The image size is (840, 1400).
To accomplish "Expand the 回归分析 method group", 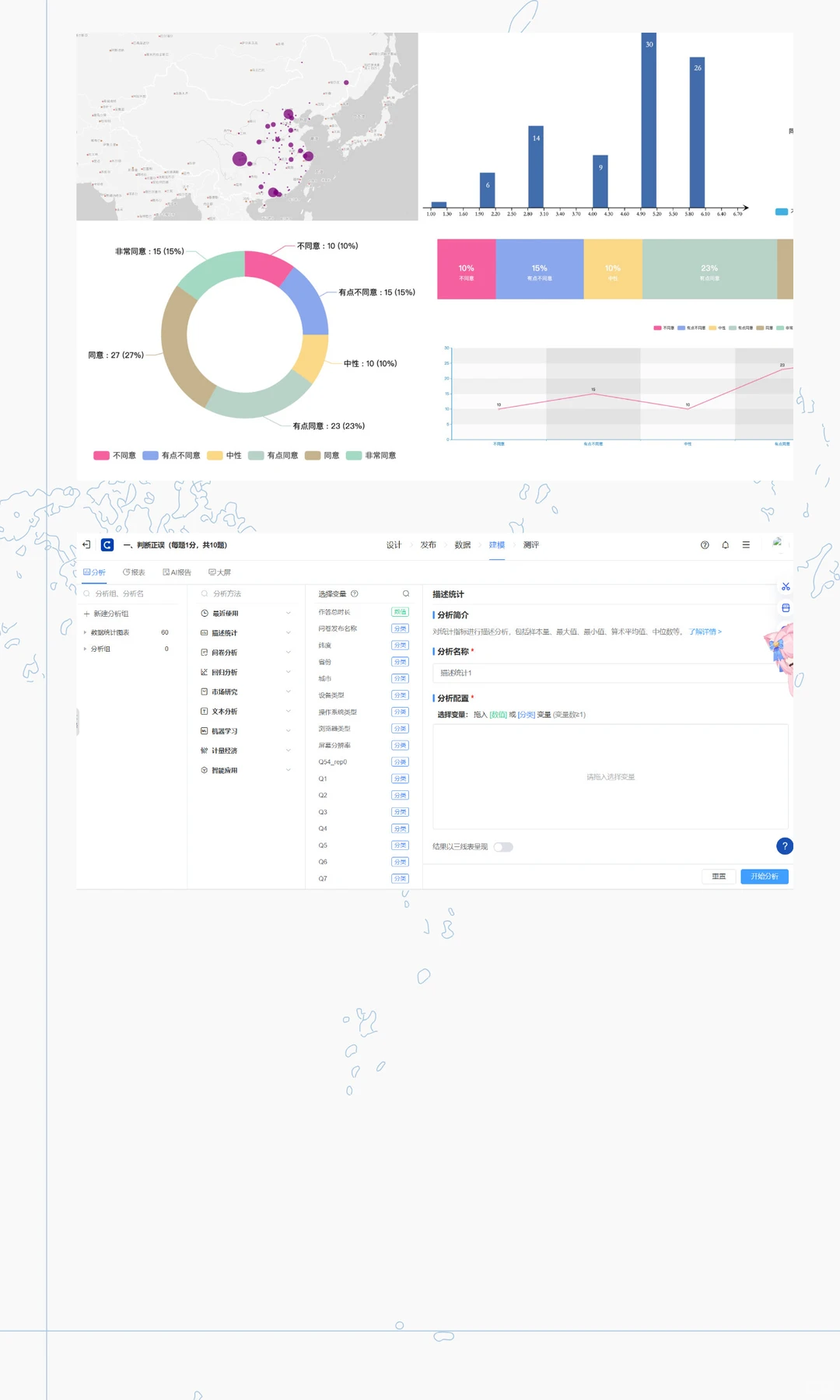I will [x=289, y=672].
